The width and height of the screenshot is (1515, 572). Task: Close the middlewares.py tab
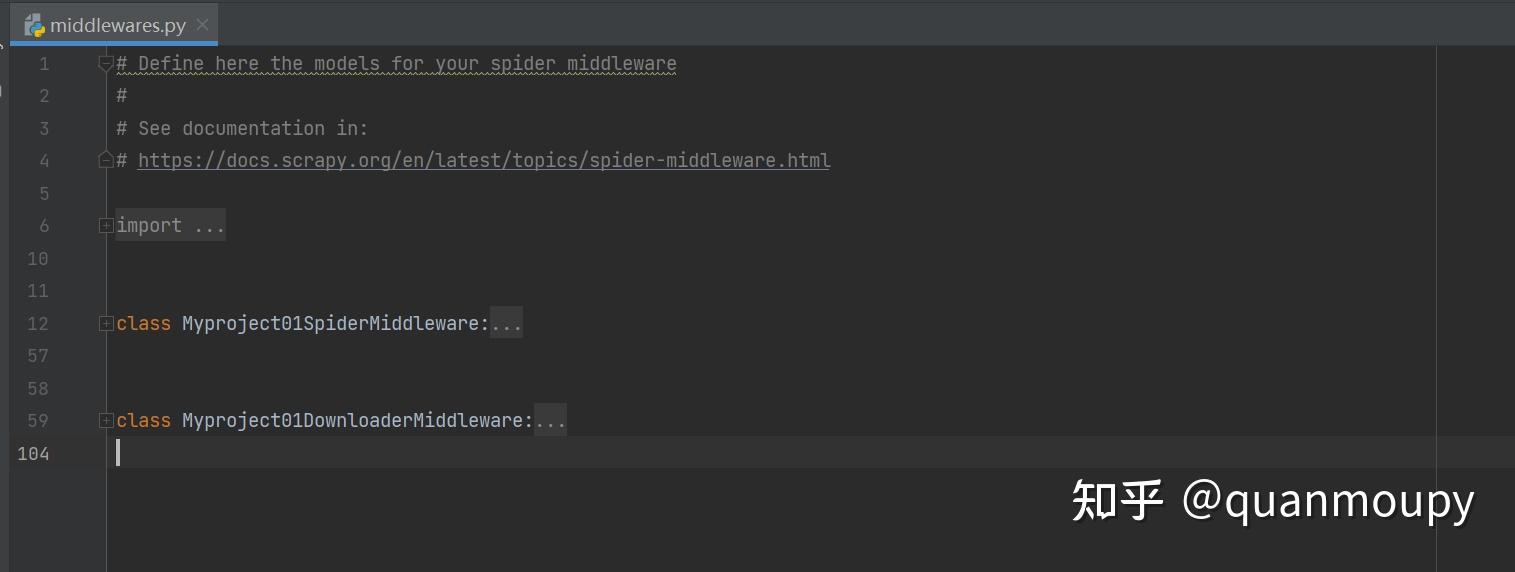pos(203,25)
